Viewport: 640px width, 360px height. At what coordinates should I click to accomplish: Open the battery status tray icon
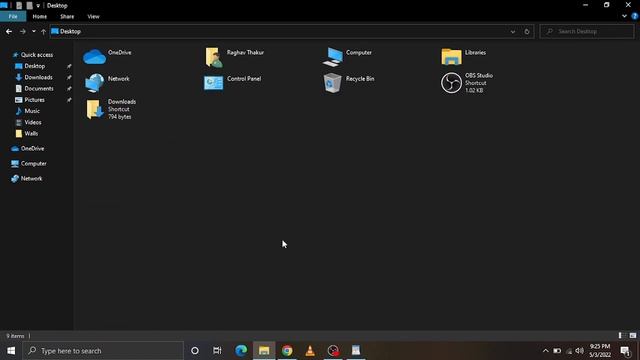(557, 351)
